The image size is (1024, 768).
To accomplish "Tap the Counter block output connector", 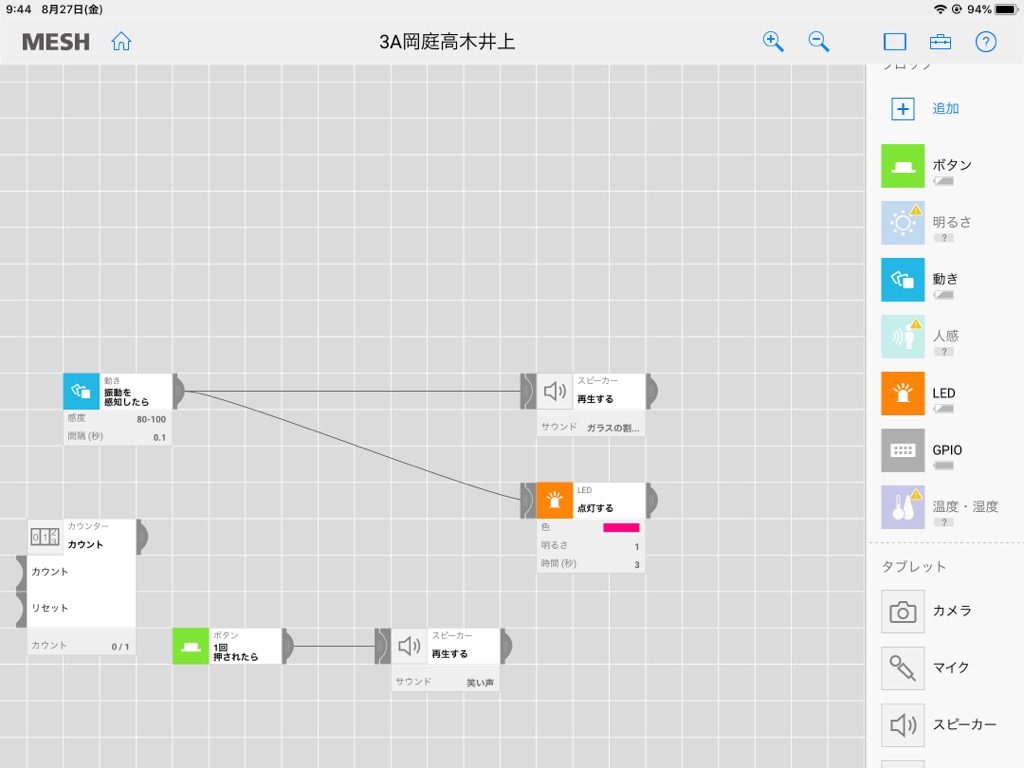I will [x=142, y=537].
